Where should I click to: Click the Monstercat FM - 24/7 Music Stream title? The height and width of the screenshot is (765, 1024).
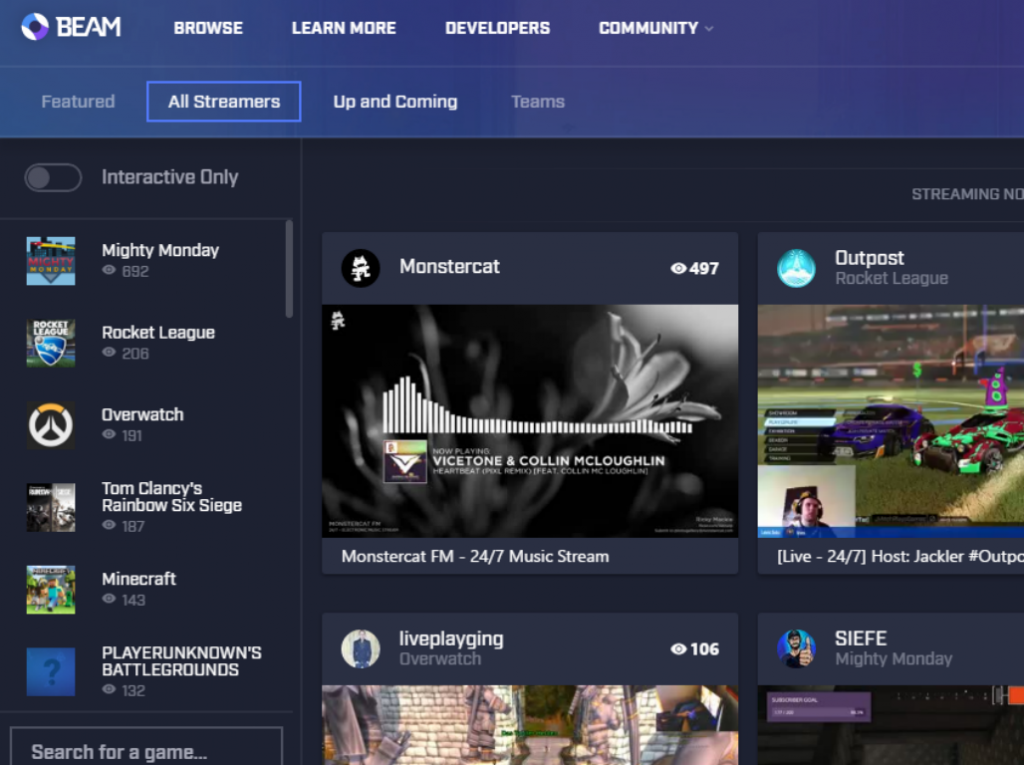point(475,556)
